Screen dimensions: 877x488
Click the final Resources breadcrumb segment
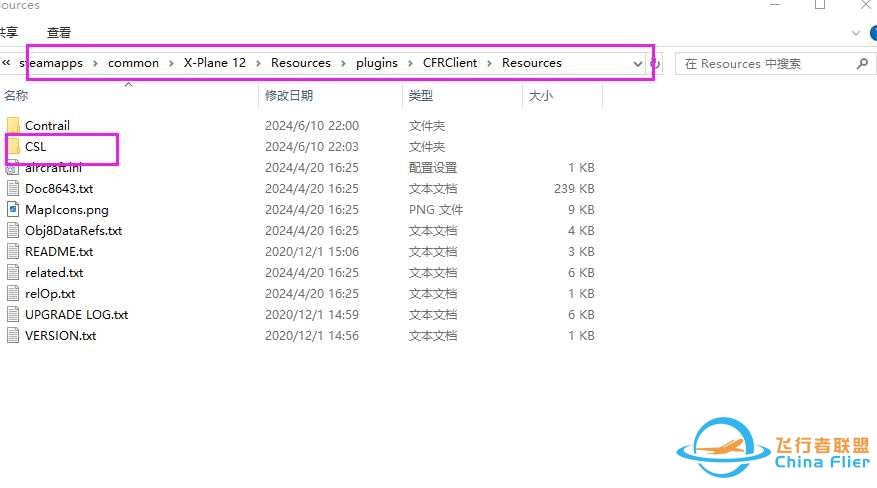click(x=531, y=63)
